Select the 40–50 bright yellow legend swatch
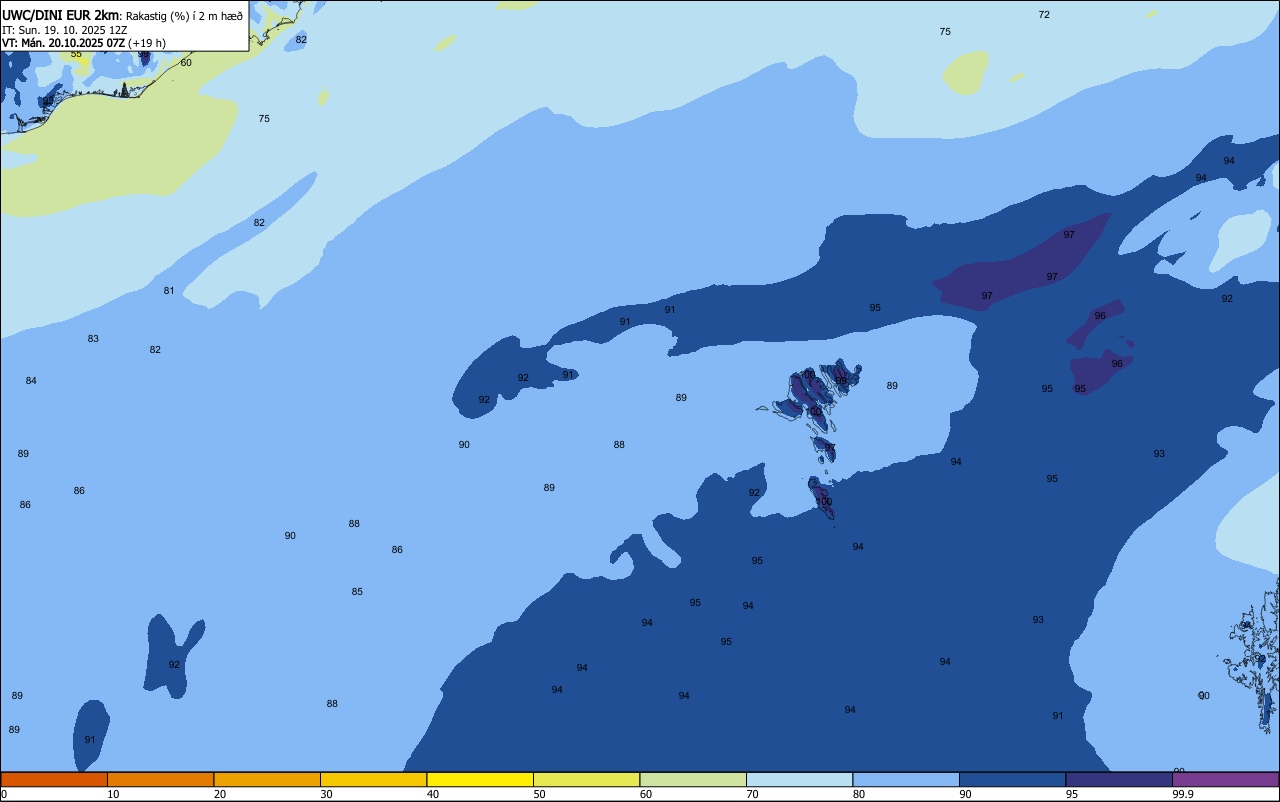Screen dimensions: 1280x802 click(x=480, y=779)
